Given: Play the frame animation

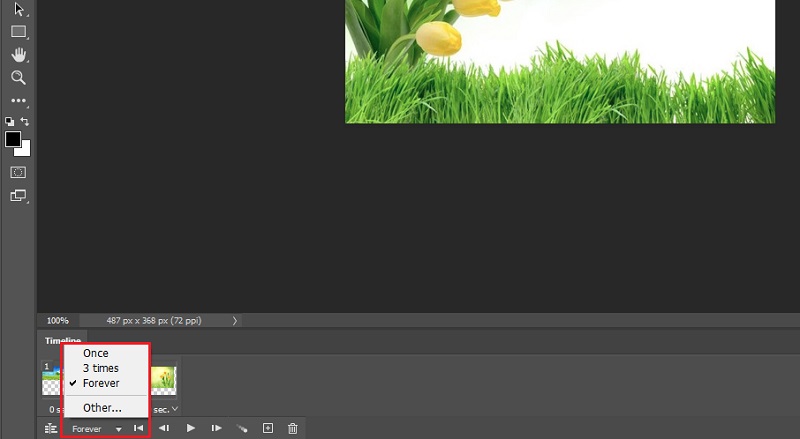Looking at the screenshot, I should pos(190,428).
